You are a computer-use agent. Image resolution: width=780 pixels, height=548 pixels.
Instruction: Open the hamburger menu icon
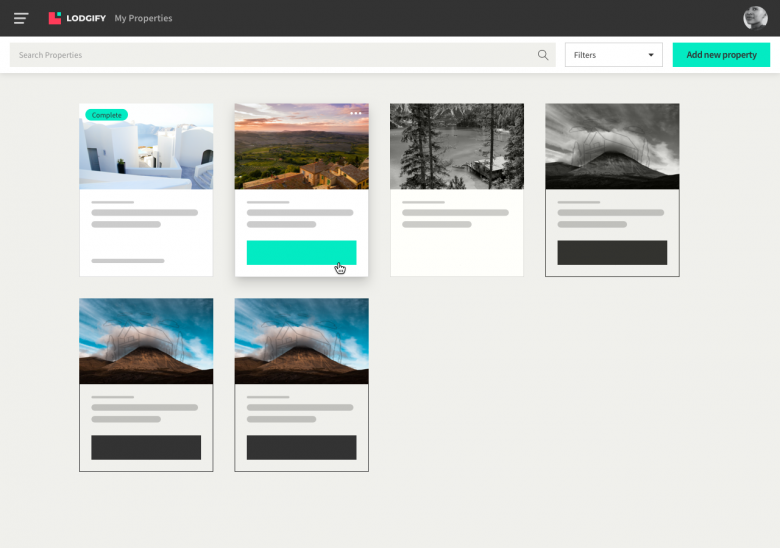point(21,18)
